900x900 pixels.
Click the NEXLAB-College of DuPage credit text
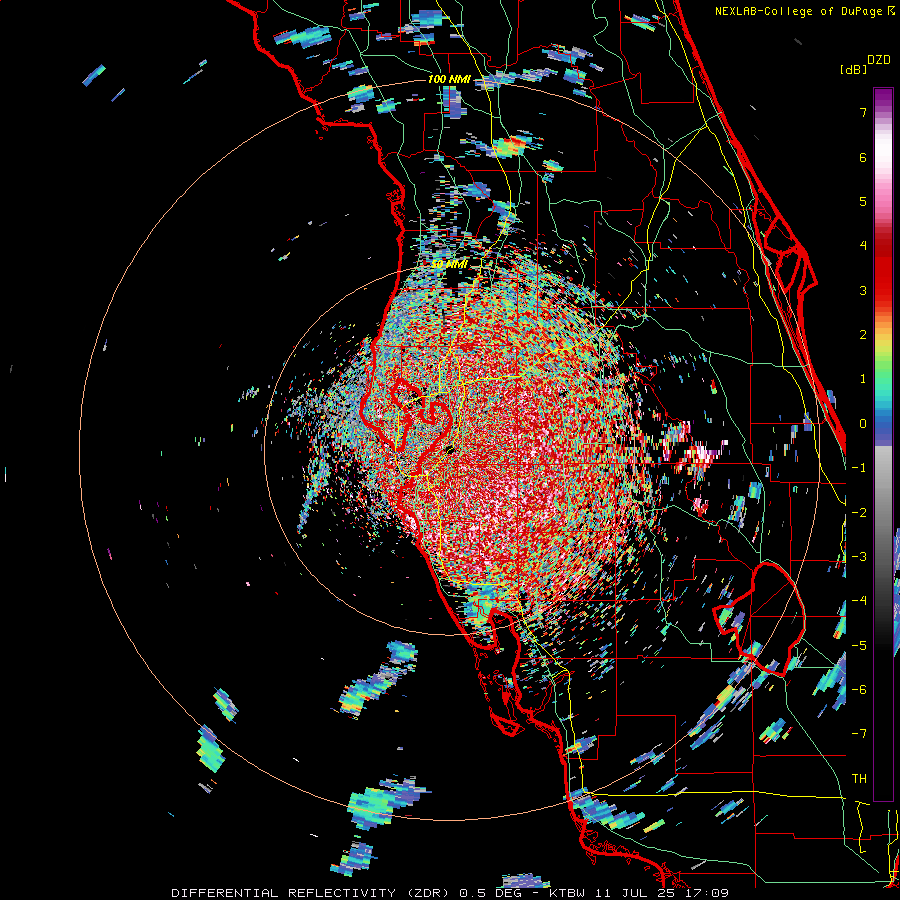pos(804,11)
